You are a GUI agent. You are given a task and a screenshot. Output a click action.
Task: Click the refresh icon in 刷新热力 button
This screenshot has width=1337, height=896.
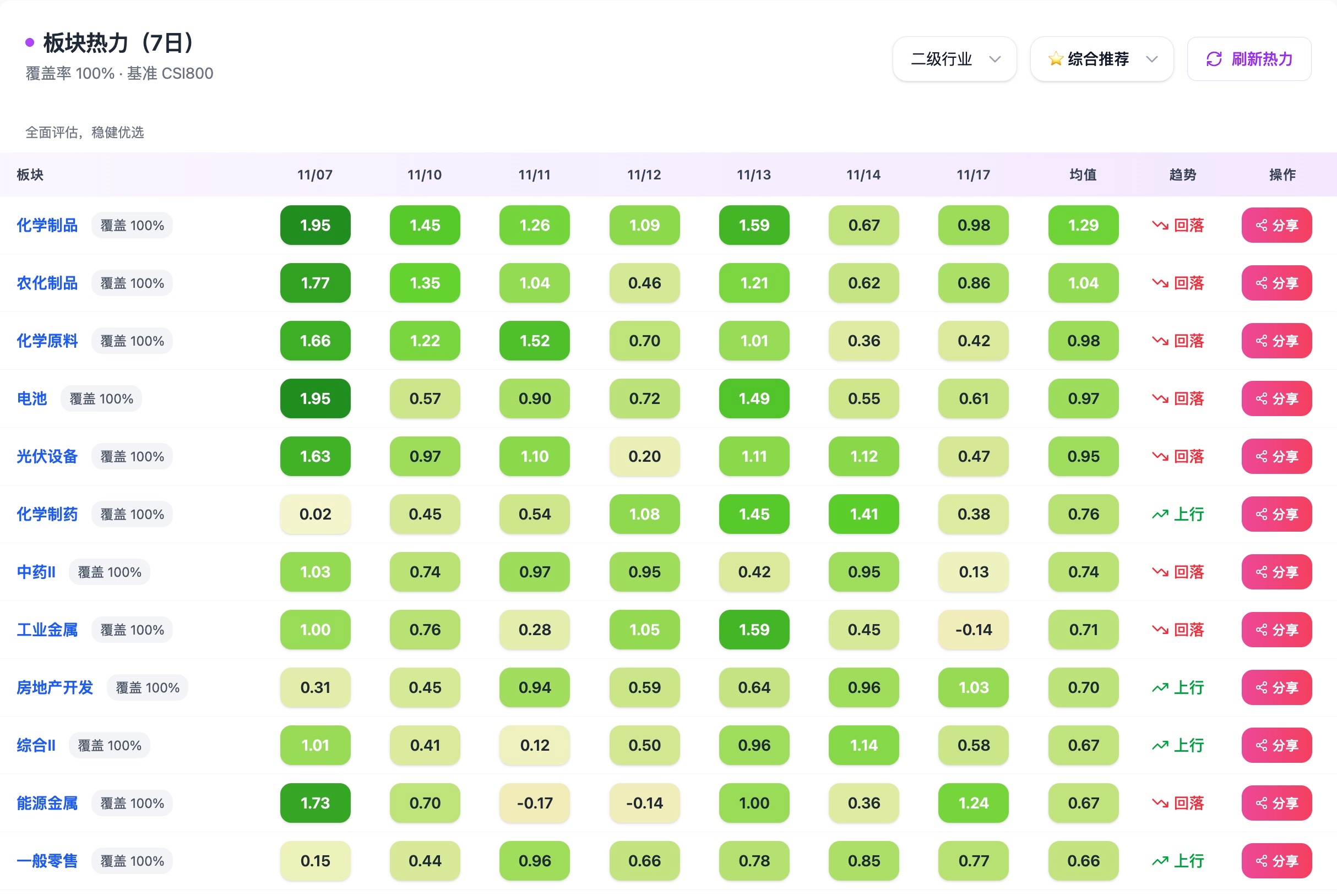[x=1214, y=59]
